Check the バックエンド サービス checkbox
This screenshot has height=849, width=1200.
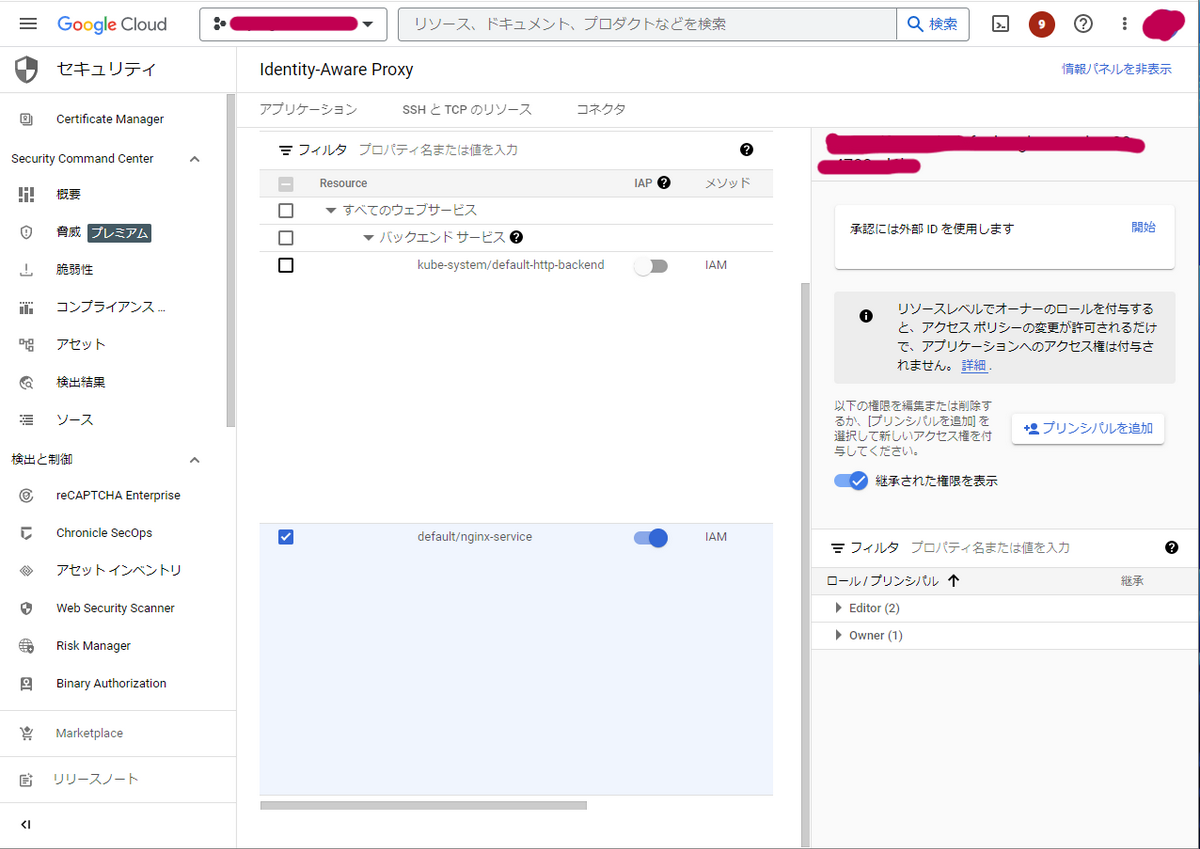tap(286, 238)
